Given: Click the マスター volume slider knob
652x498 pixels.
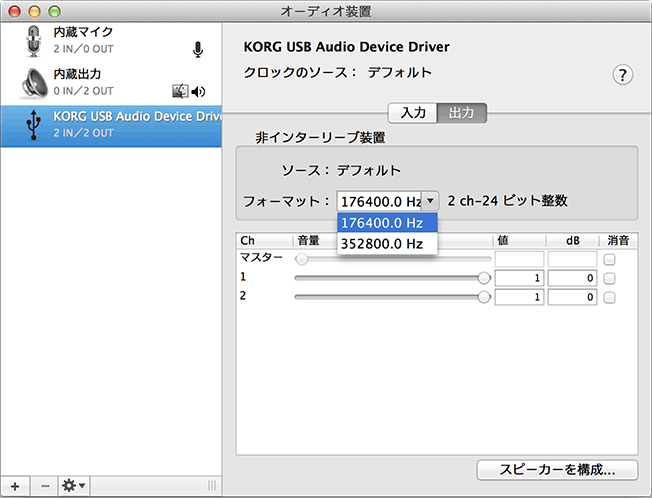Looking at the screenshot, I should tap(301, 259).
